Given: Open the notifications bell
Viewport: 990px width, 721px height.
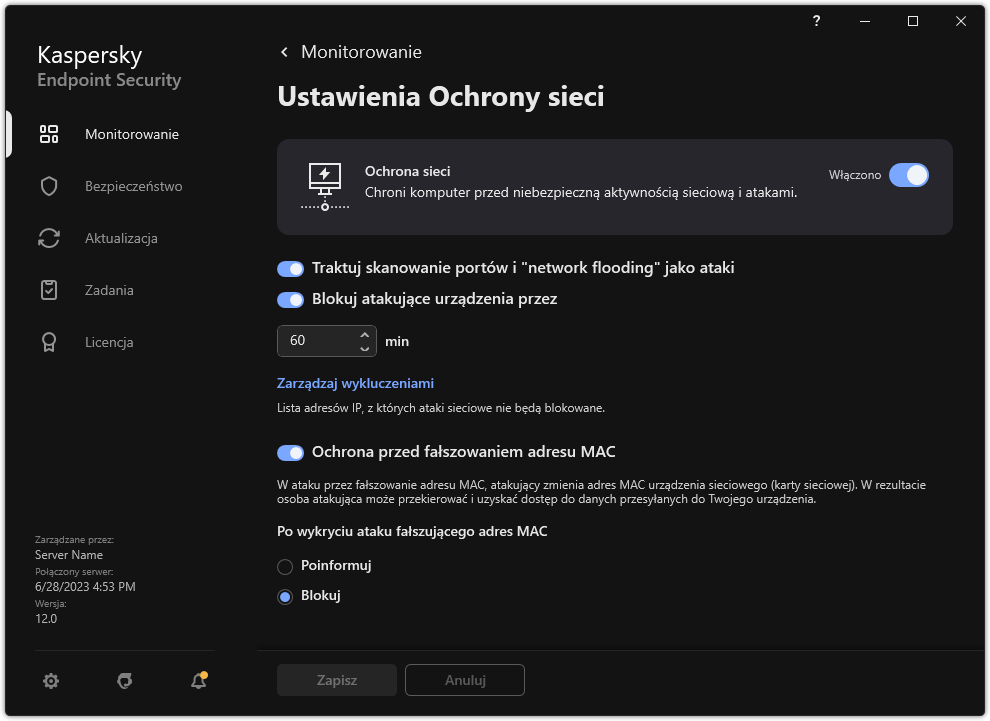Looking at the screenshot, I should point(197,680).
